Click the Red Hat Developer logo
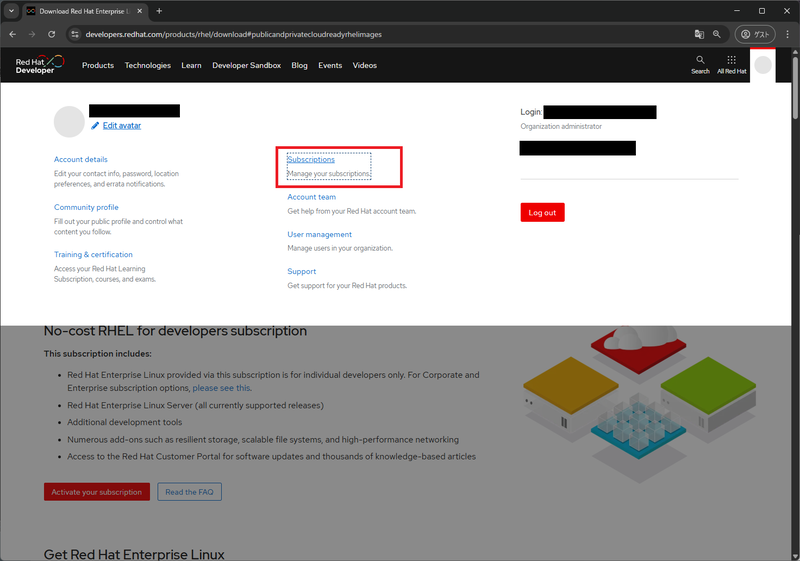 pos(40,65)
